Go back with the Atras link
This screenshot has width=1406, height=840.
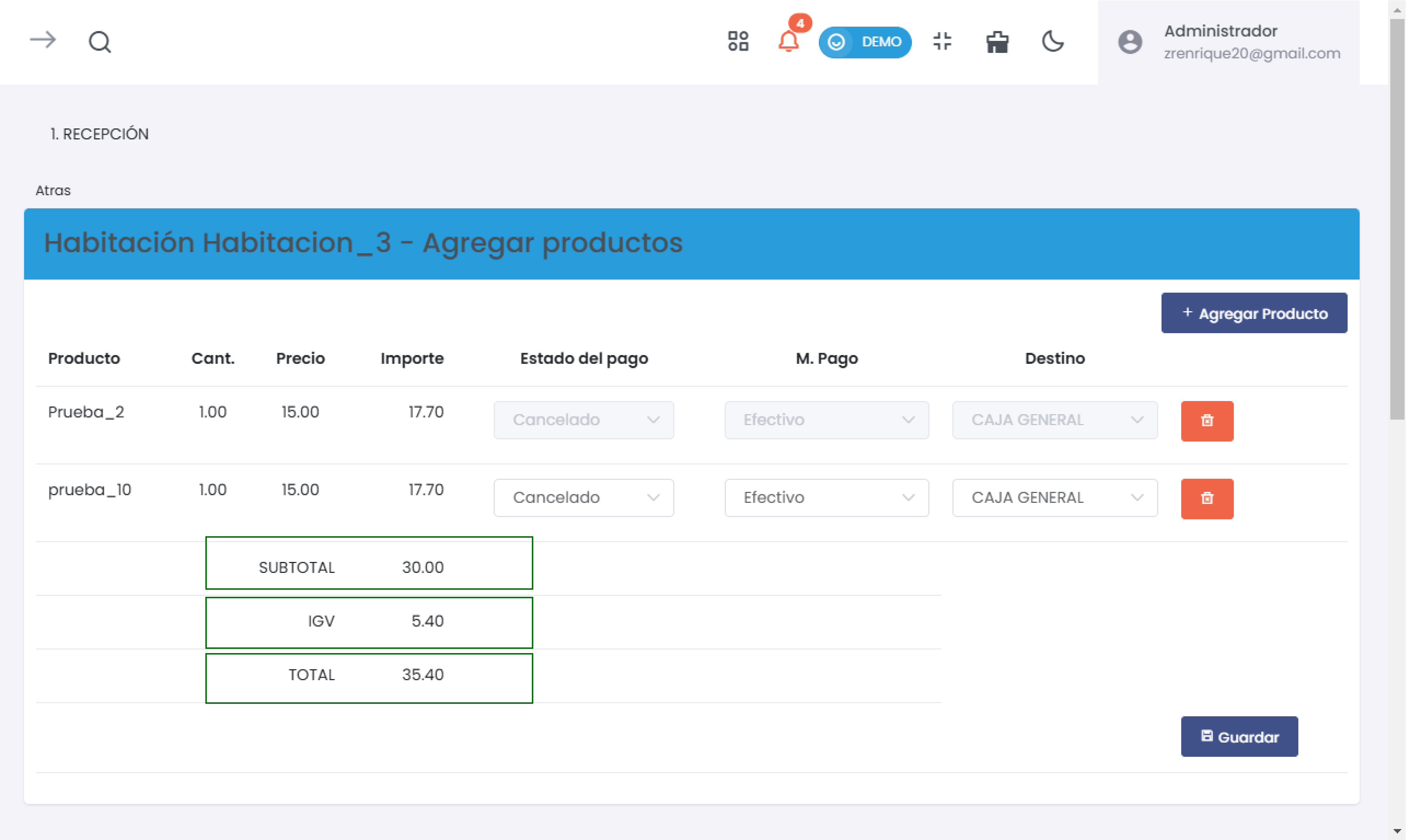53,190
